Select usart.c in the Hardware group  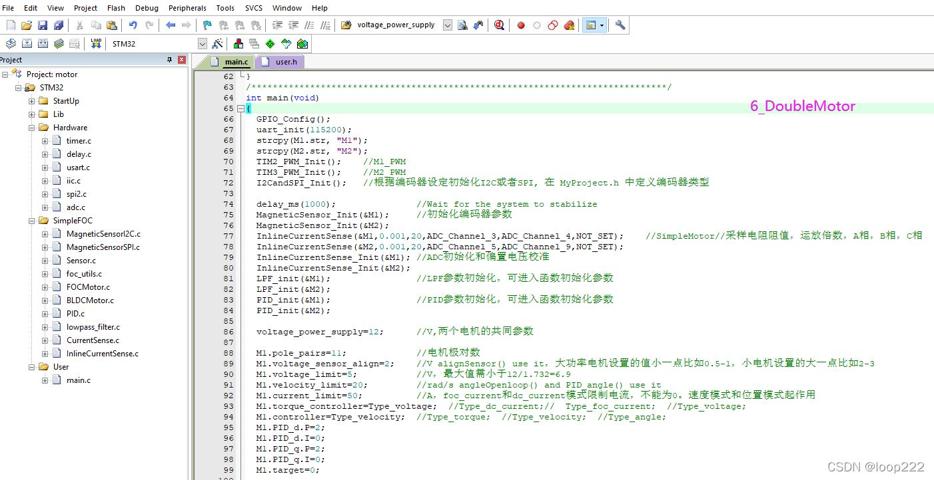point(78,167)
